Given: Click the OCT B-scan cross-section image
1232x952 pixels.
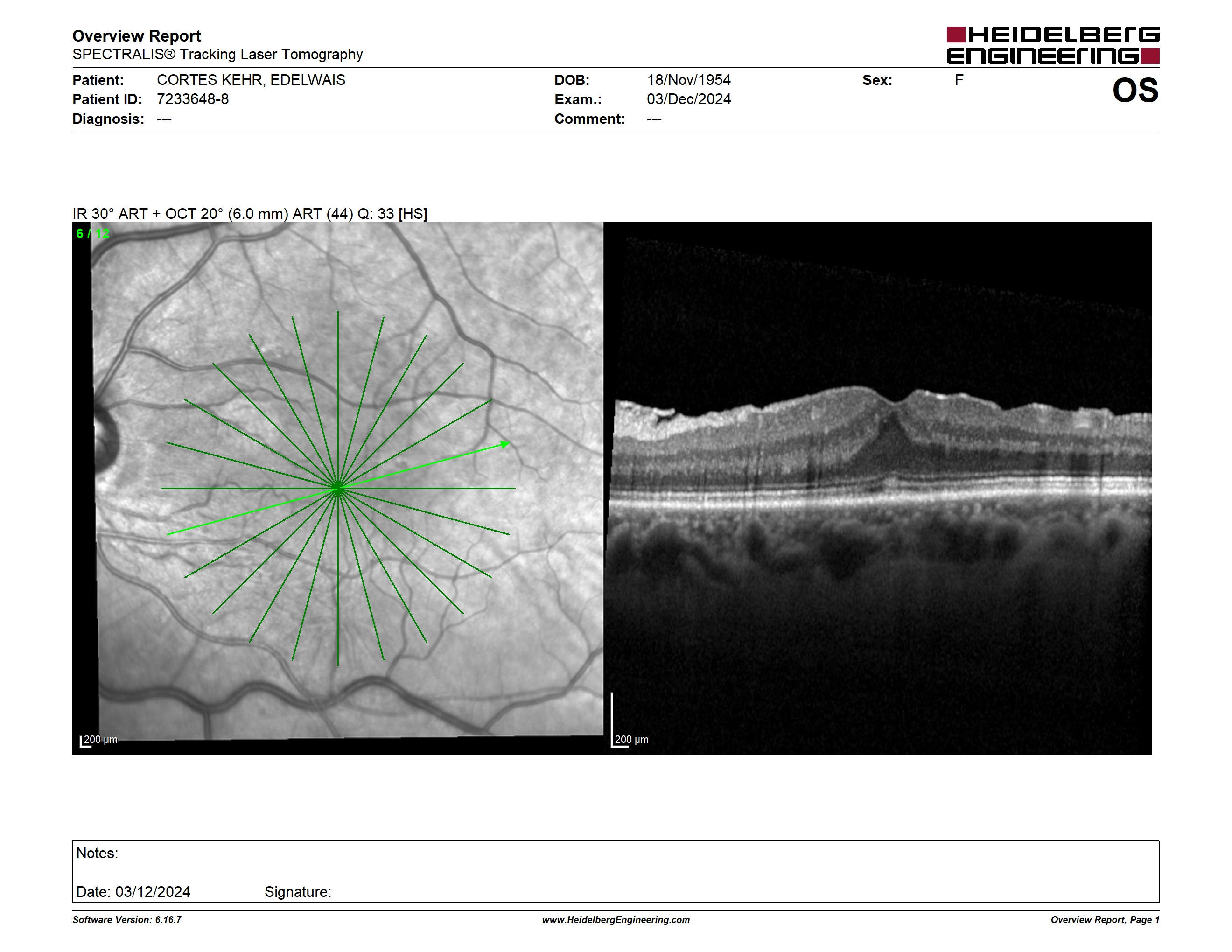Looking at the screenshot, I should click(x=878, y=488).
